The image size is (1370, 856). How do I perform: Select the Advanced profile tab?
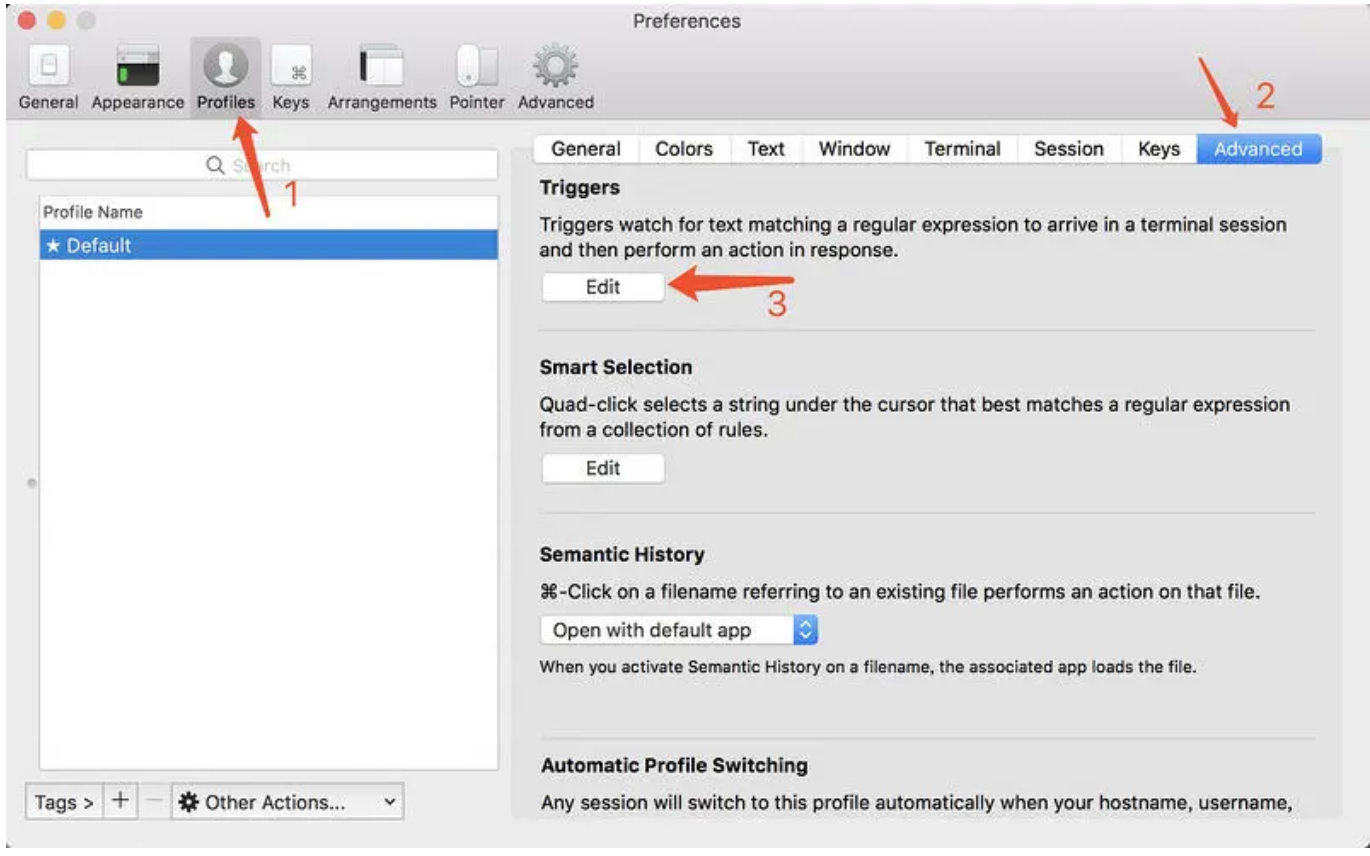1258,149
